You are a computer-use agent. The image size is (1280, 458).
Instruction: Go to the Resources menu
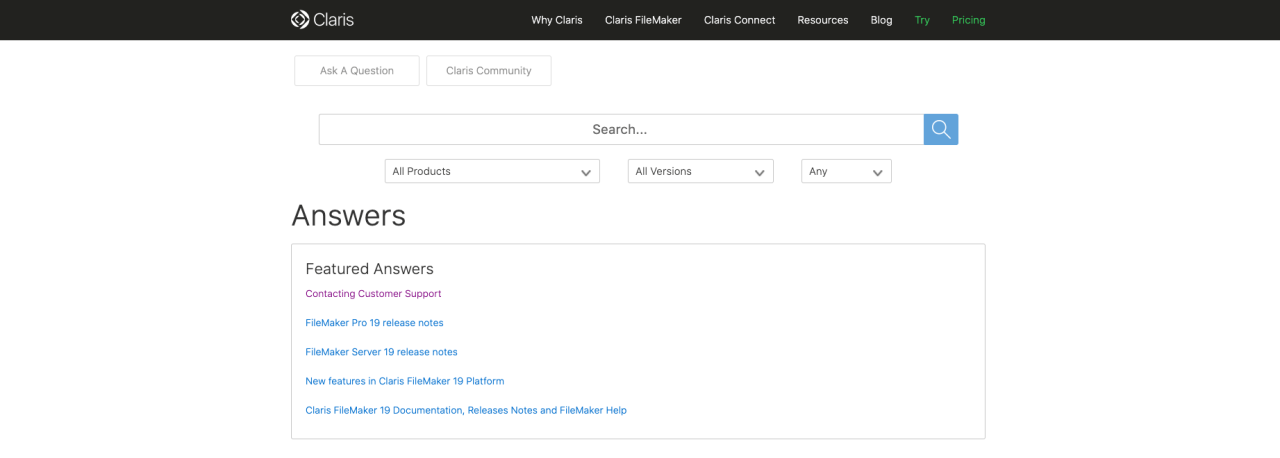823,20
